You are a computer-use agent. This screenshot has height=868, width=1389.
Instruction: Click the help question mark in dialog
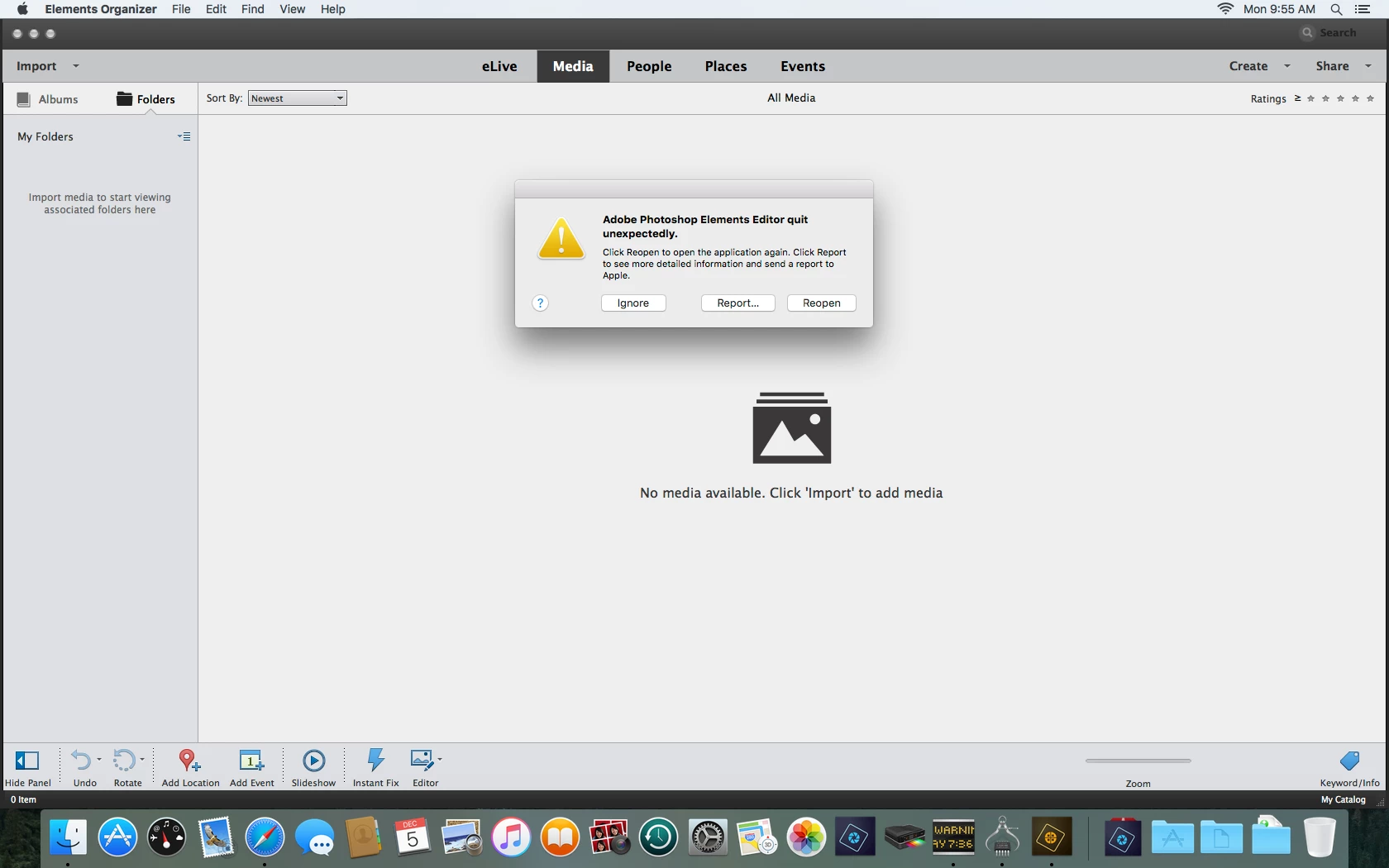[540, 303]
